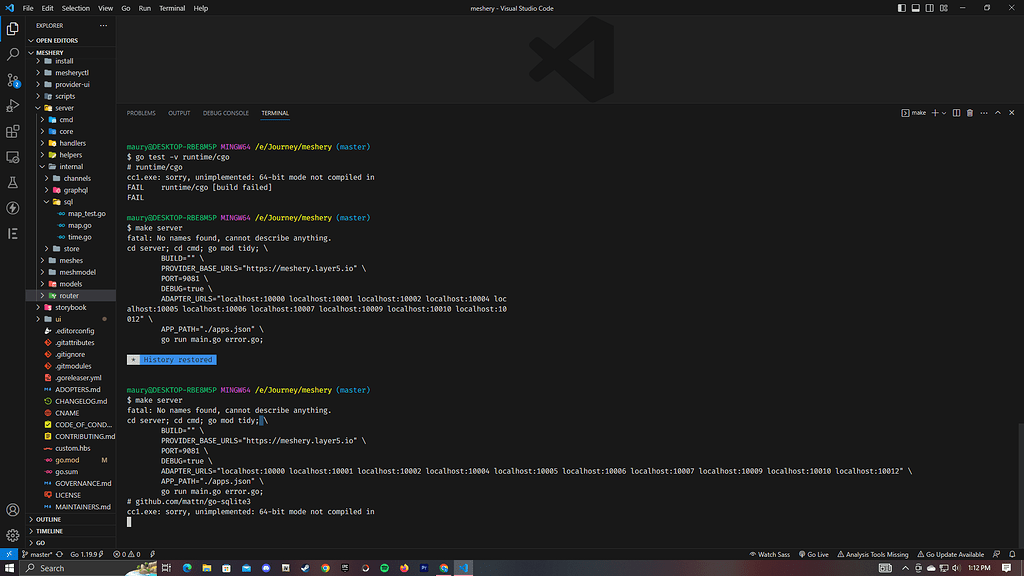The height and width of the screenshot is (576, 1024).
Task: Open Run and Debug view
Action: point(12,106)
